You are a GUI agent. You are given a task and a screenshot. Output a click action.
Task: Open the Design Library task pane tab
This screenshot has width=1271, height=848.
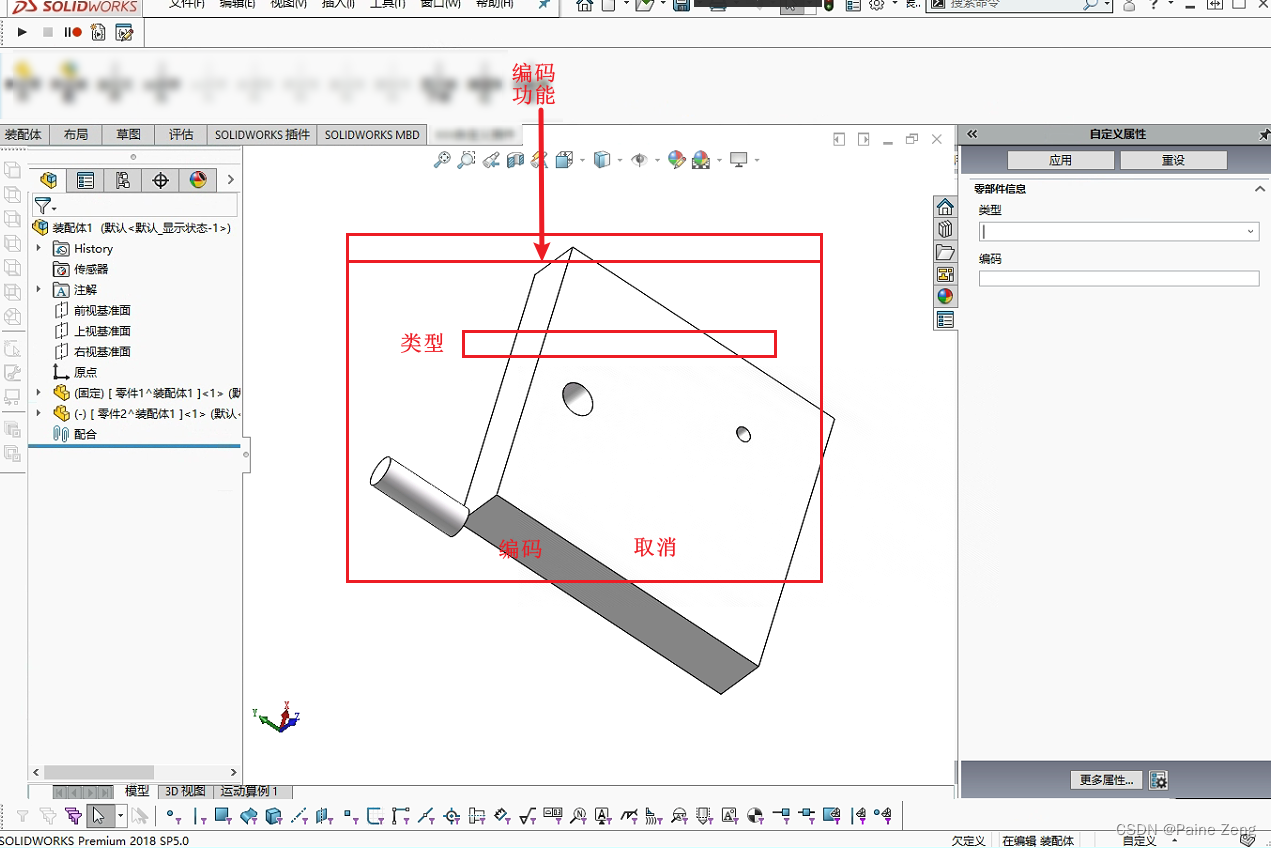point(945,229)
